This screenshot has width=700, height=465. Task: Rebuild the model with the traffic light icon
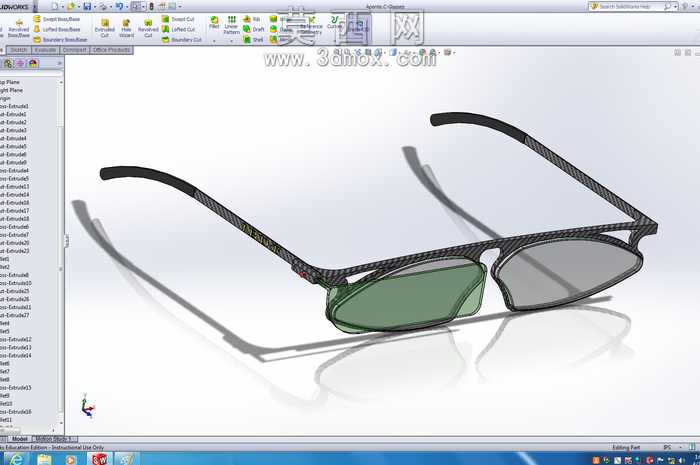[151, 6]
